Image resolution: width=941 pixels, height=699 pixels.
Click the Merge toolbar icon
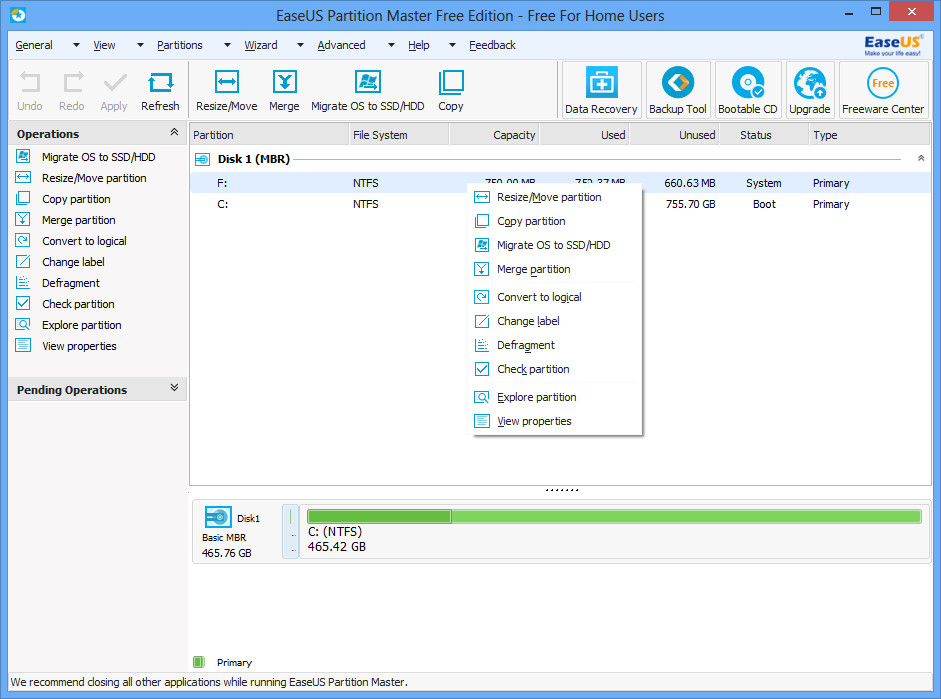(287, 89)
